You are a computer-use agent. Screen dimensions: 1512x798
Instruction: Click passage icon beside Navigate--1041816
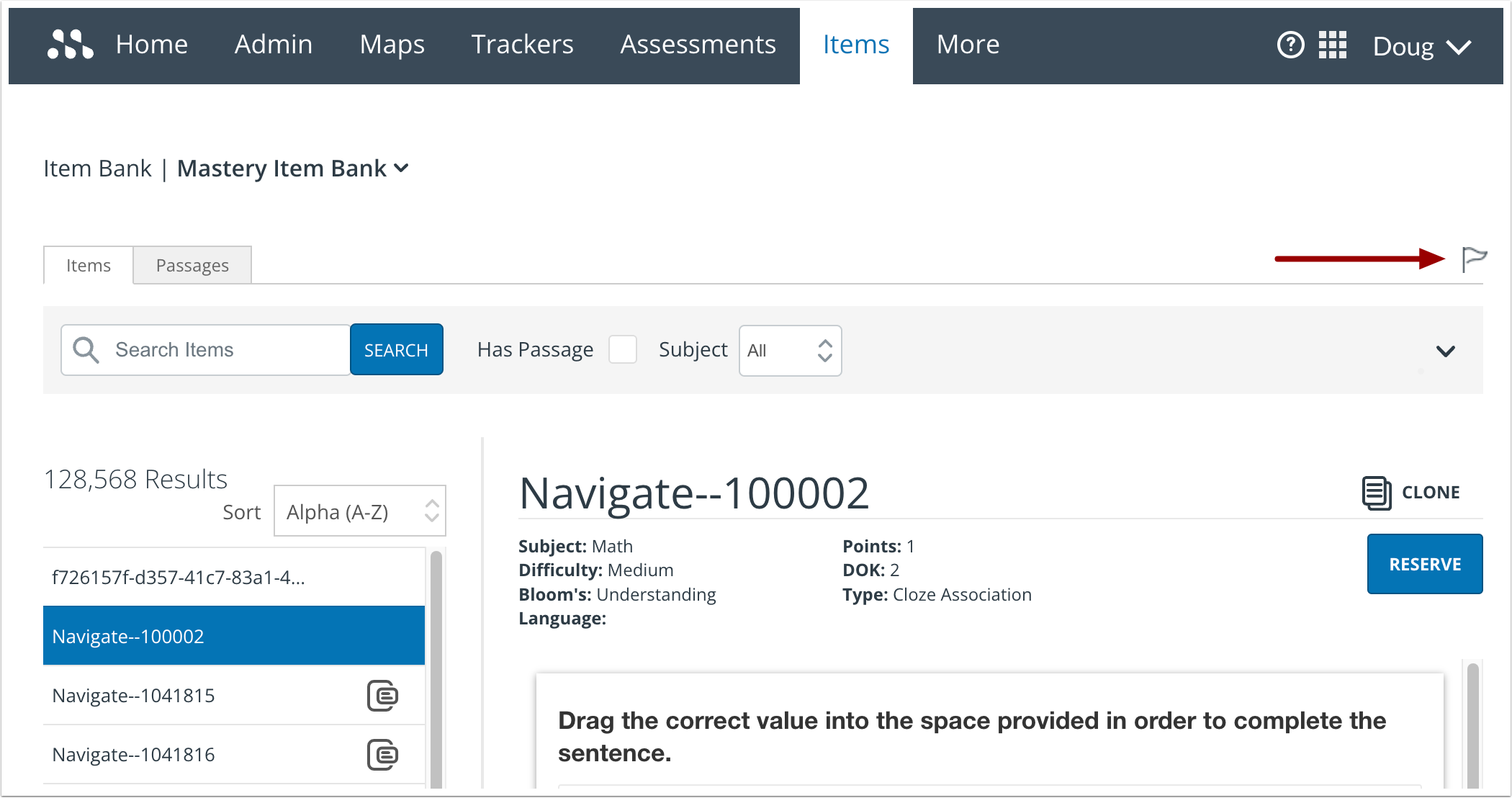382,755
